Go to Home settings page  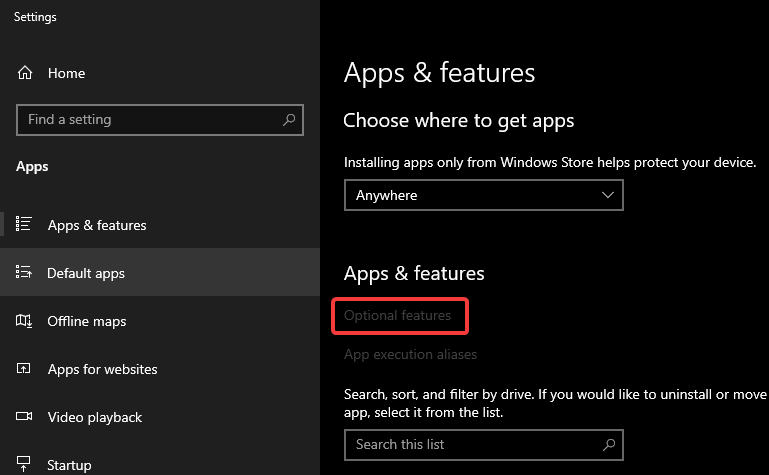pos(66,73)
